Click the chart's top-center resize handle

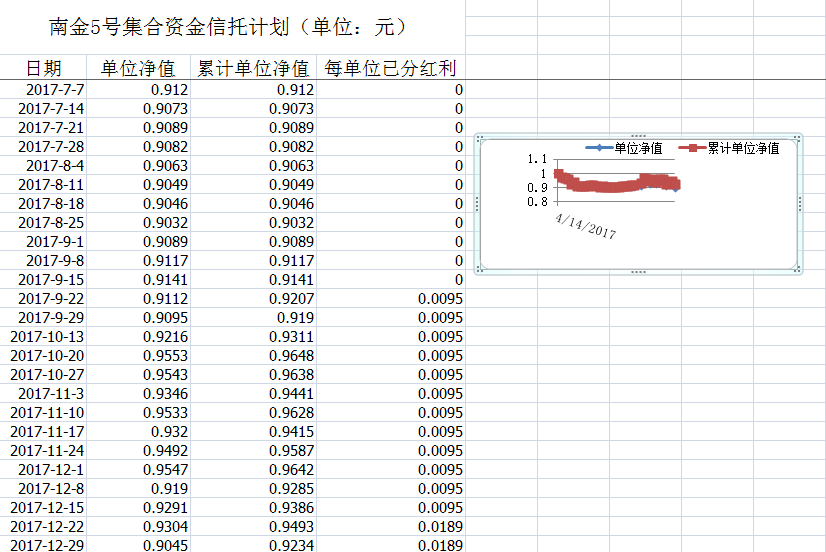[x=638, y=136]
